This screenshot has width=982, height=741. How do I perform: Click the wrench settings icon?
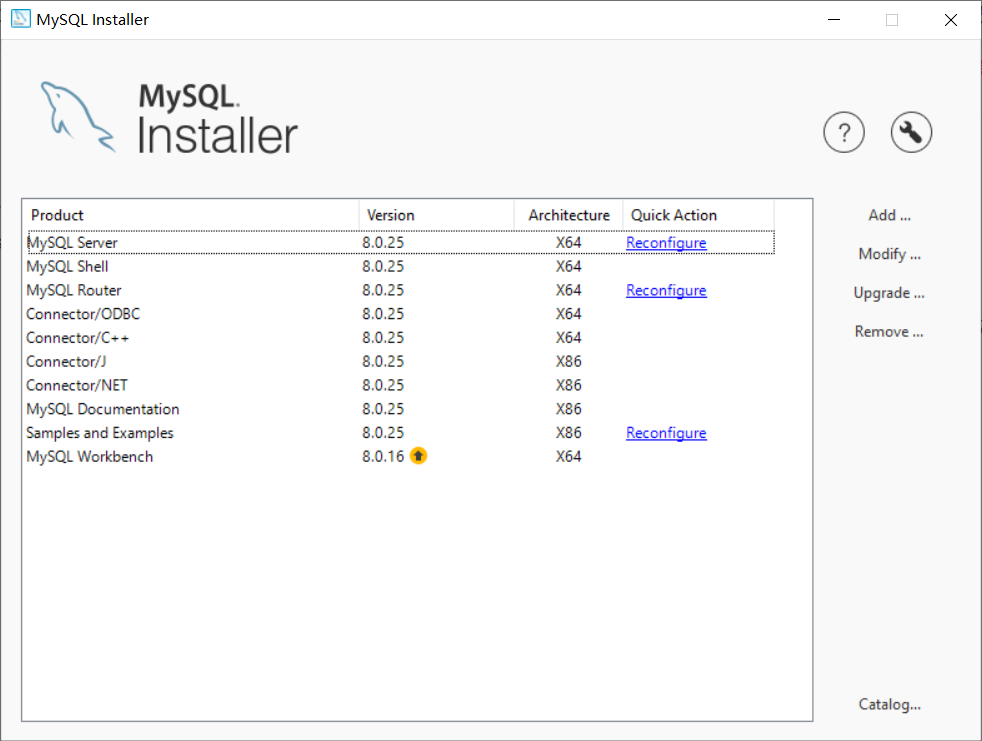[x=911, y=132]
